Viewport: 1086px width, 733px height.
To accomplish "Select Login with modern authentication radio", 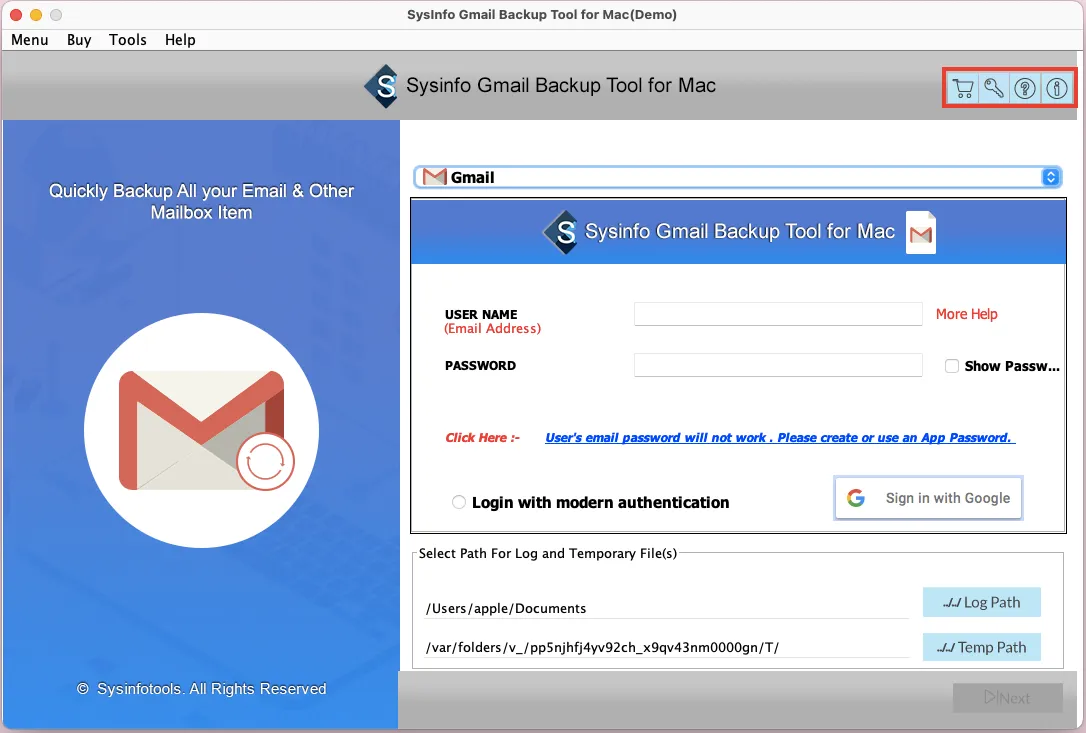I will click(x=459, y=502).
